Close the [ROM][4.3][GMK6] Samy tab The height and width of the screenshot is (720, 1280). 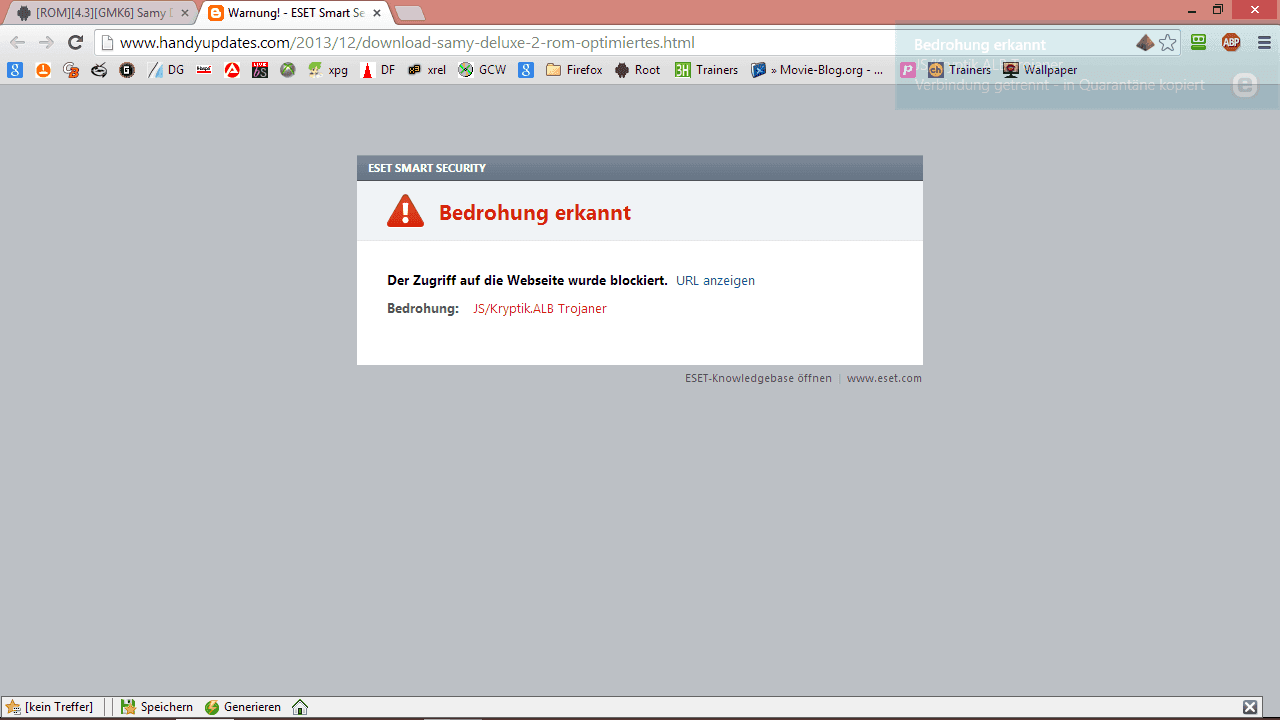pos(185,13)
